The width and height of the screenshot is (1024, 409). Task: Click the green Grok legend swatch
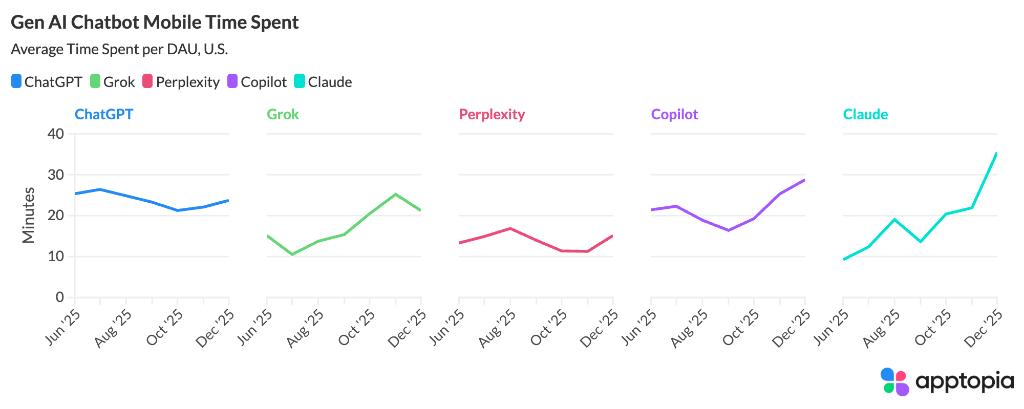[x=95, y=82]
